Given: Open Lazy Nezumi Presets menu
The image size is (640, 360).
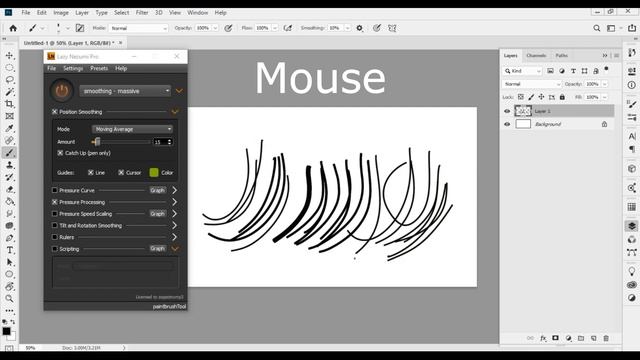Looking at the screenshot, I should [99, 68].
